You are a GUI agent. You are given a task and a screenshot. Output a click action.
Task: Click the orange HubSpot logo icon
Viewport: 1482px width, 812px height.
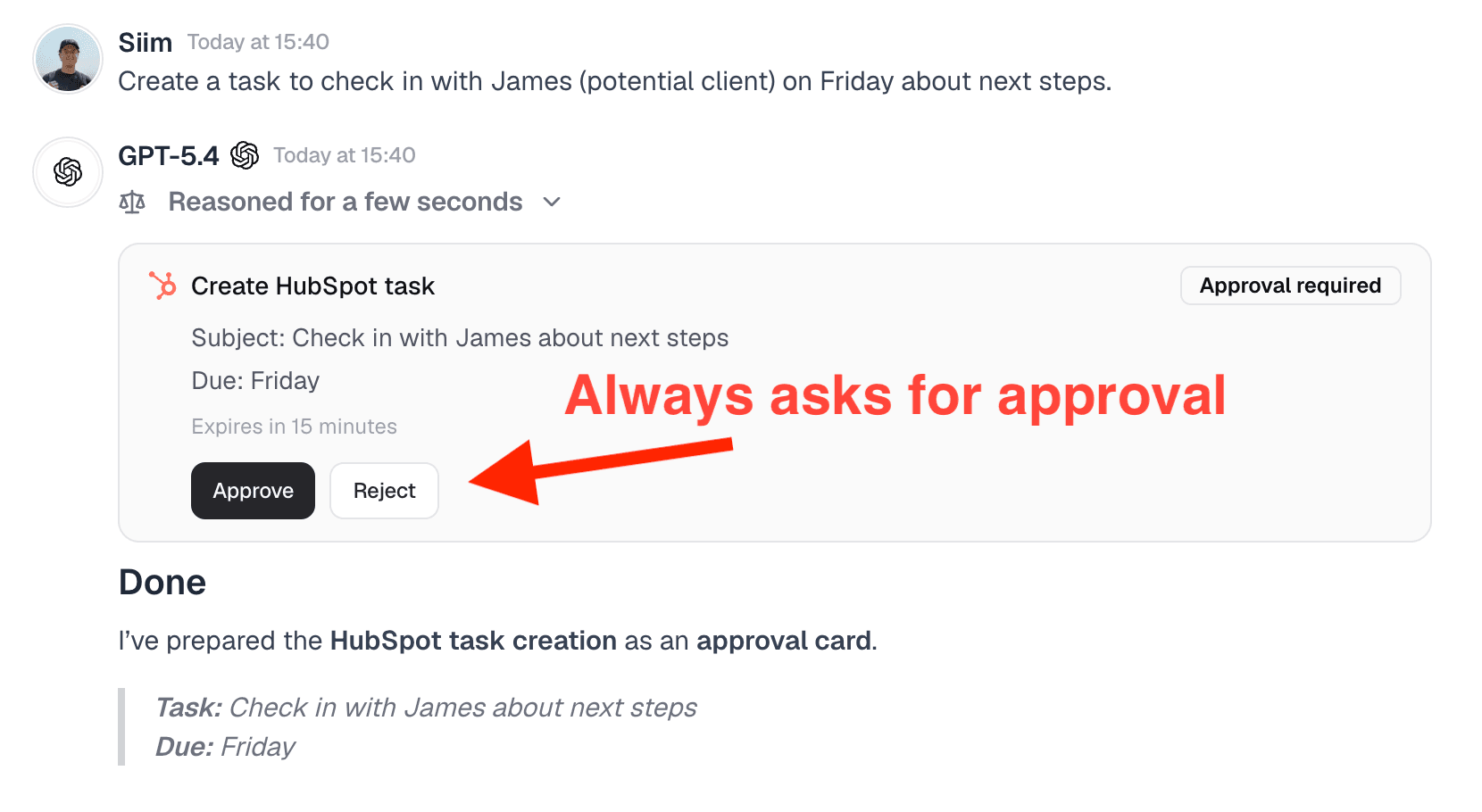[162, 286]
